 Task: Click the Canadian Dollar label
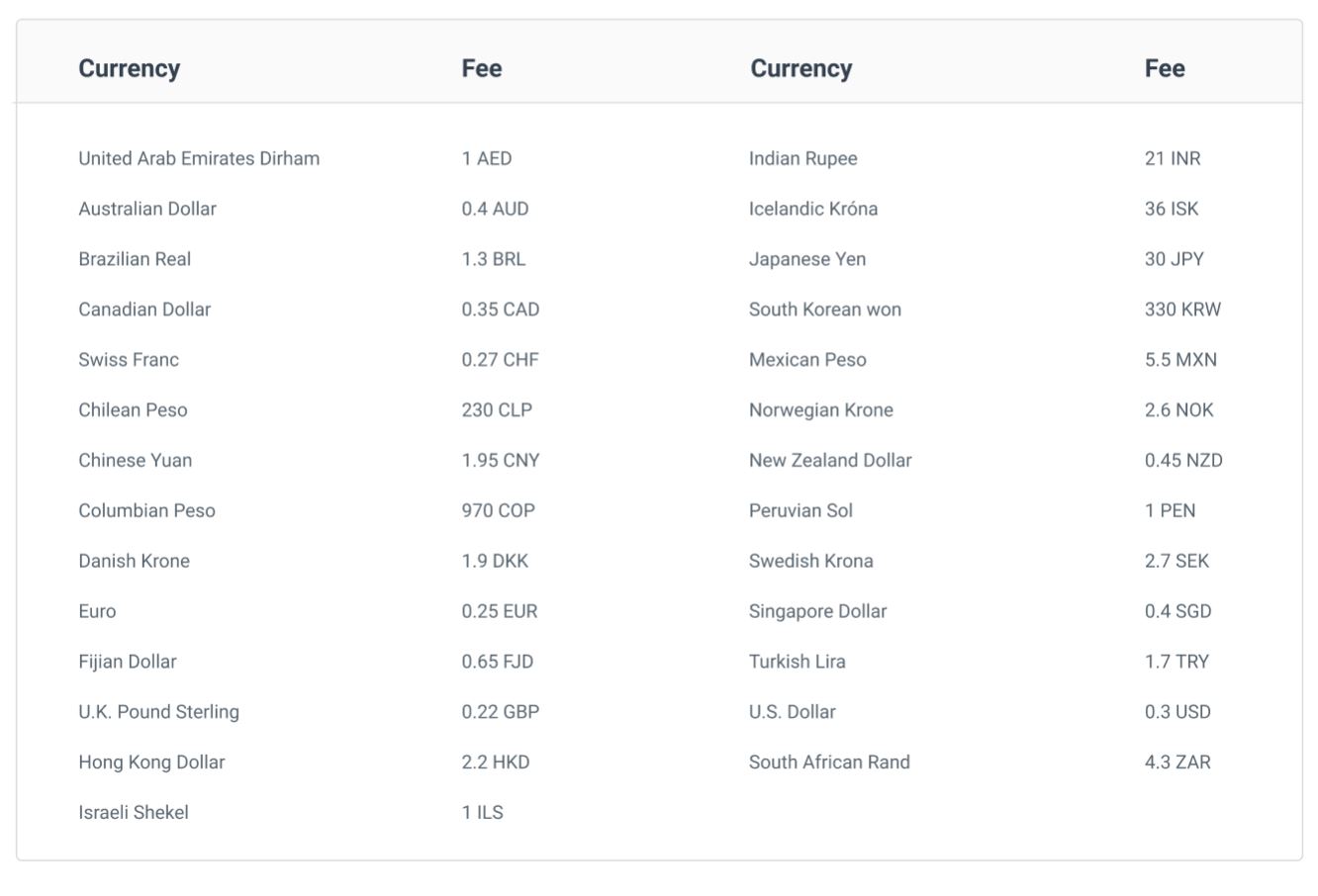(144, 310)
